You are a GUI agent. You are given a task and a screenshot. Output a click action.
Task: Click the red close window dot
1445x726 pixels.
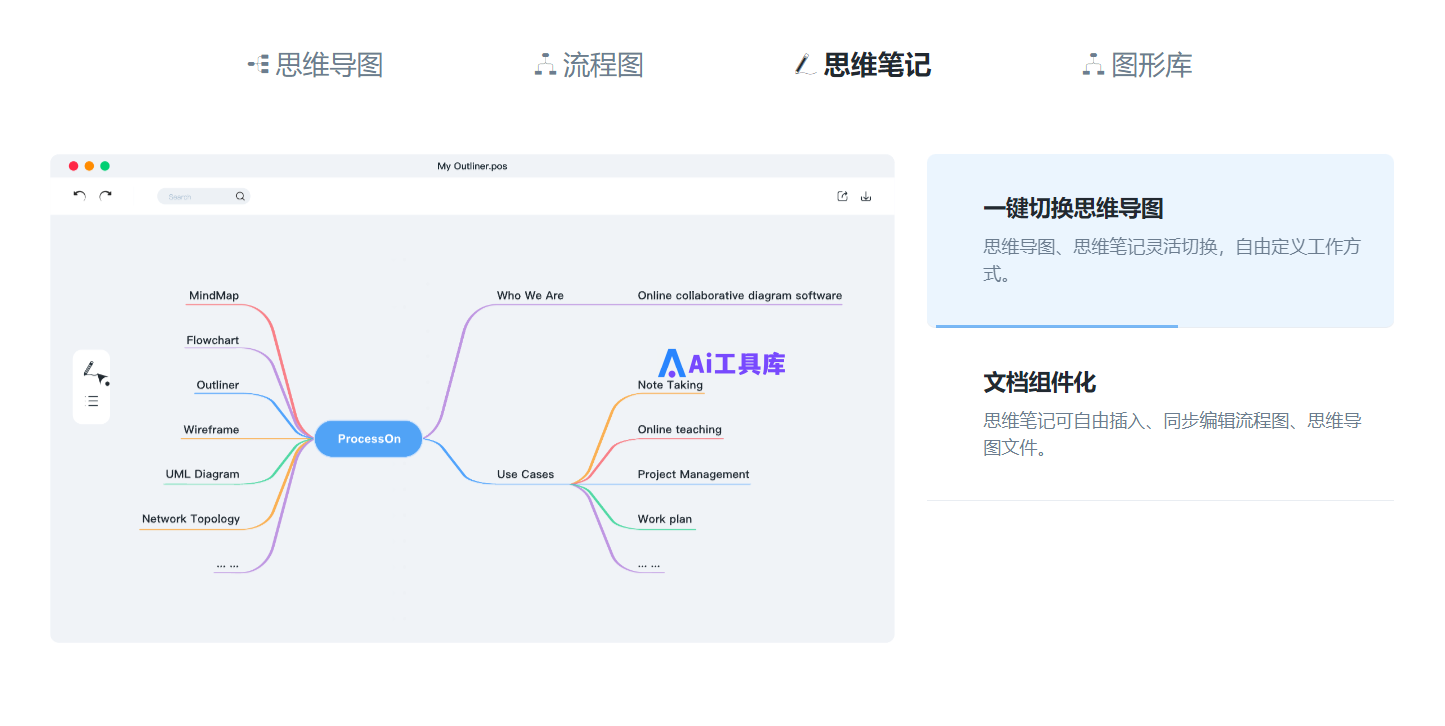point(73,166)
